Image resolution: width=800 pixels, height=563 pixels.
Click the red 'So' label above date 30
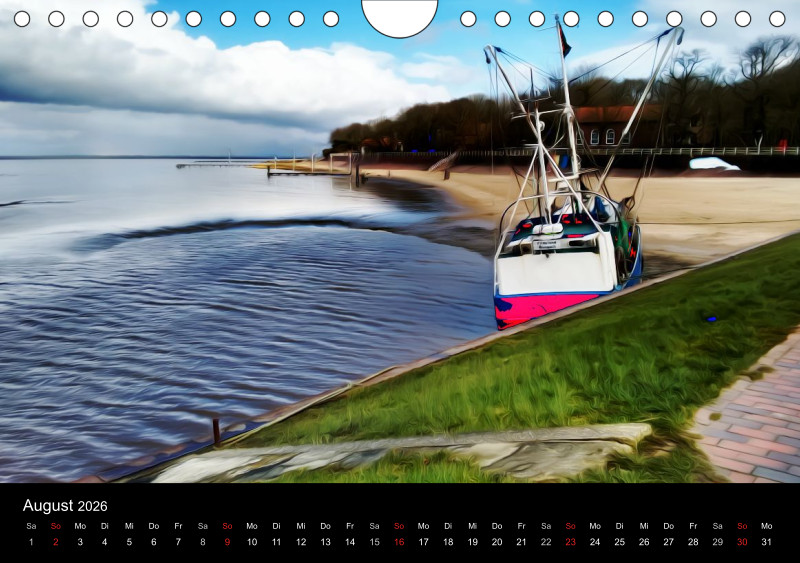(742, 526)
